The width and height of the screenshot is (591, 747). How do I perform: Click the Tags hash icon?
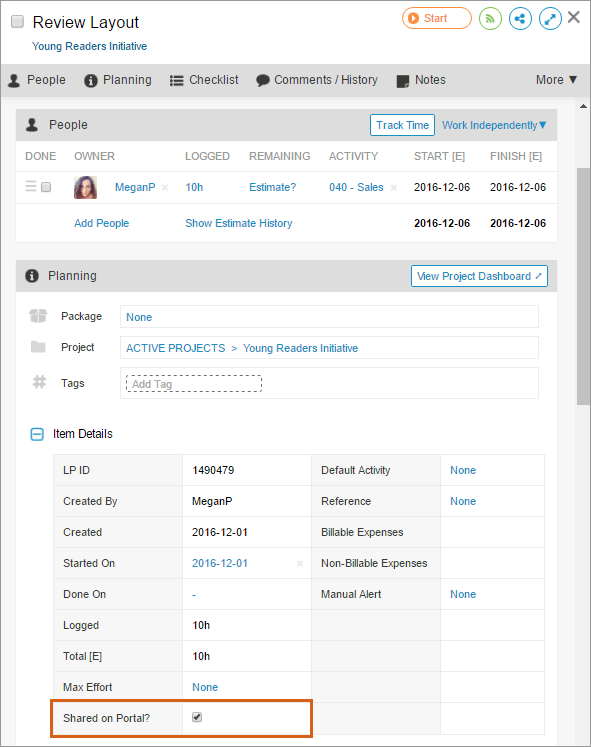tap(39, 382)
